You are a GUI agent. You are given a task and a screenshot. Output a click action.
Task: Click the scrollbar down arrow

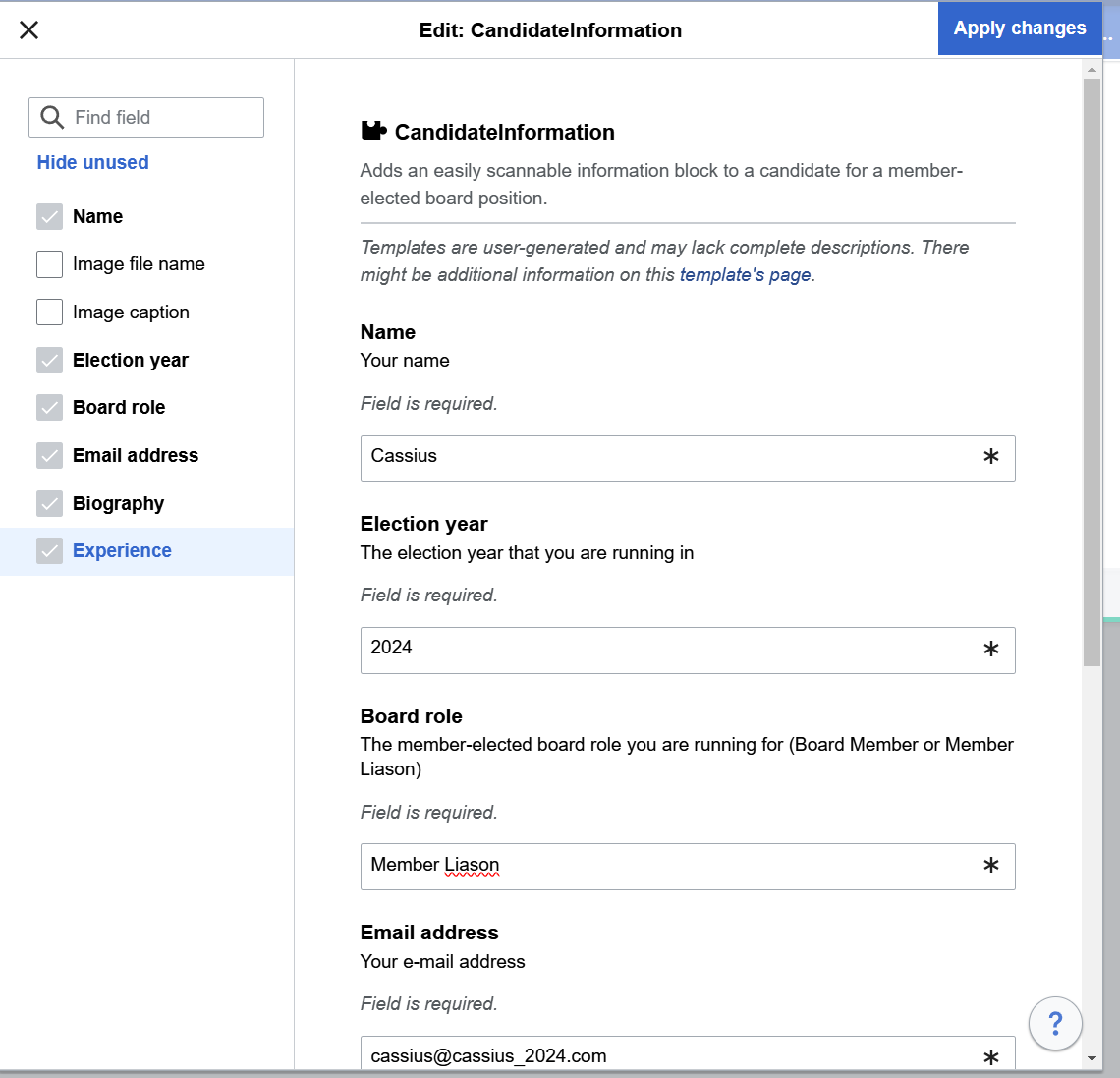(1092, 1058)
